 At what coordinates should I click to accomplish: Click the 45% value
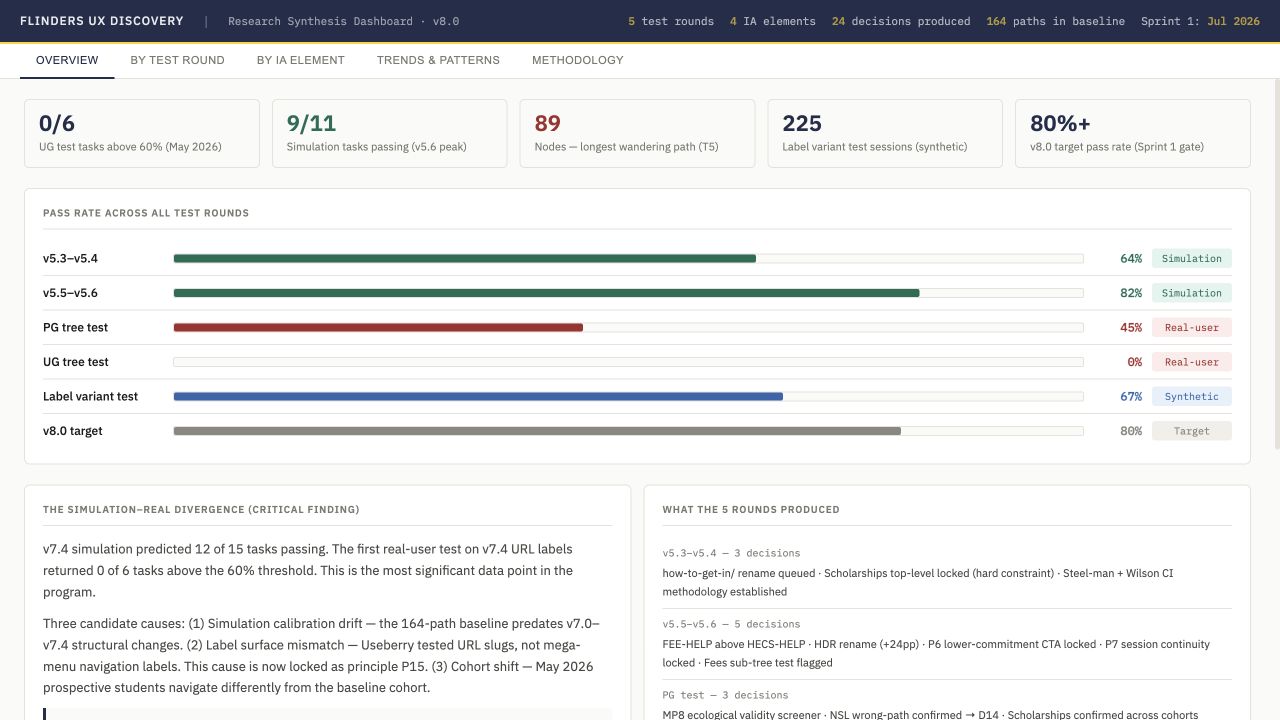(1131, 328)
